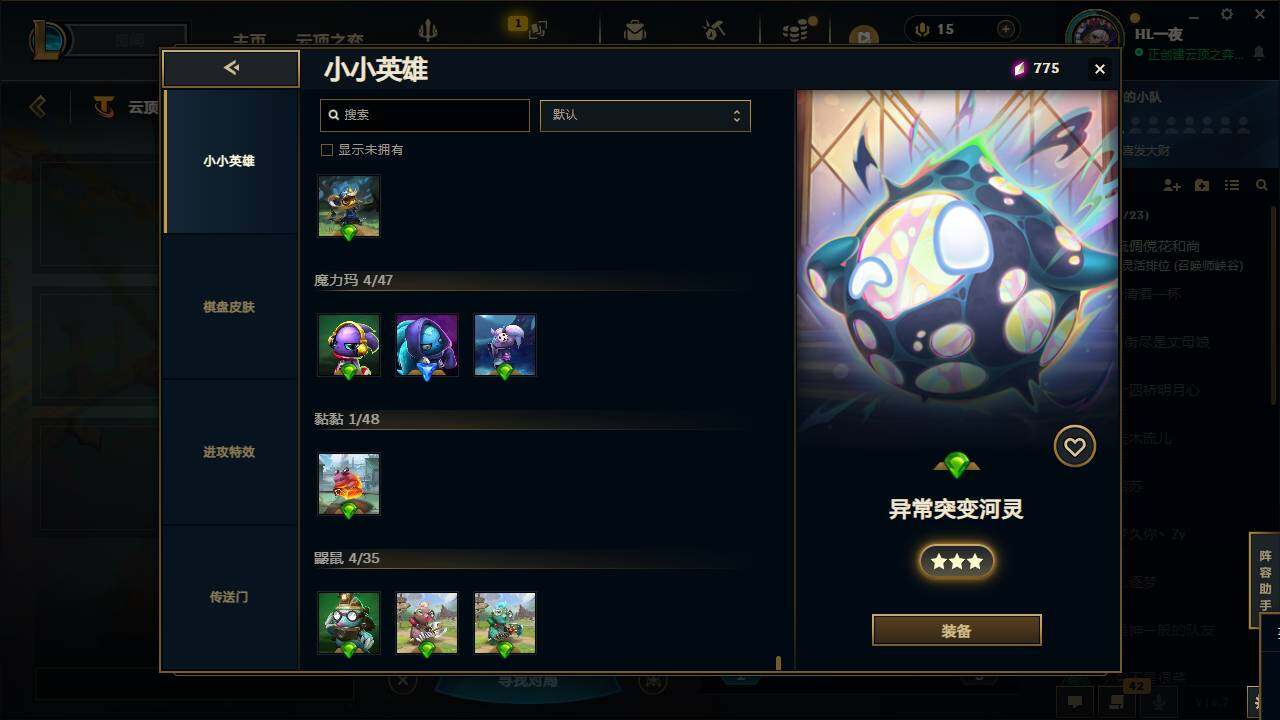Screen dimensions: 1280x720
Task: Click the purple currency icon showing 775
Action: tap(1020, 68)
